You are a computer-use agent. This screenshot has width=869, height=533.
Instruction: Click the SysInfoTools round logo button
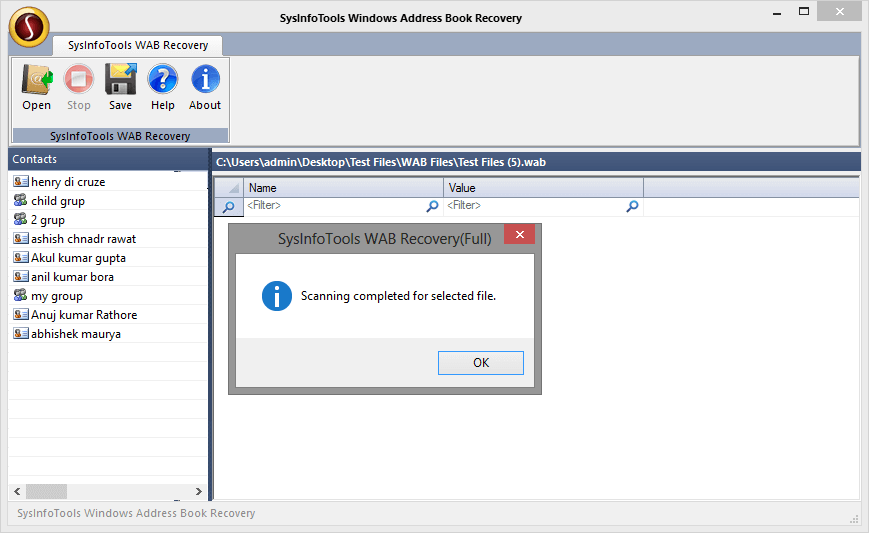(29, 27)
